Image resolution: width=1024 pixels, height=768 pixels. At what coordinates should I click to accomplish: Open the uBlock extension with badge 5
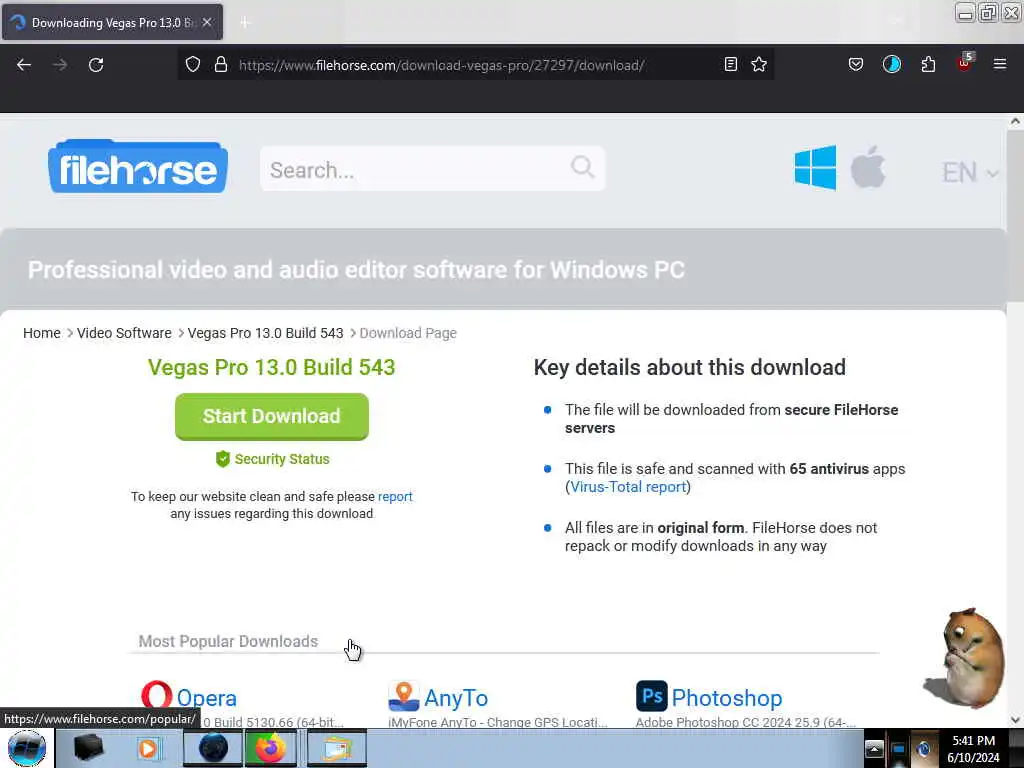coord(965,63)
